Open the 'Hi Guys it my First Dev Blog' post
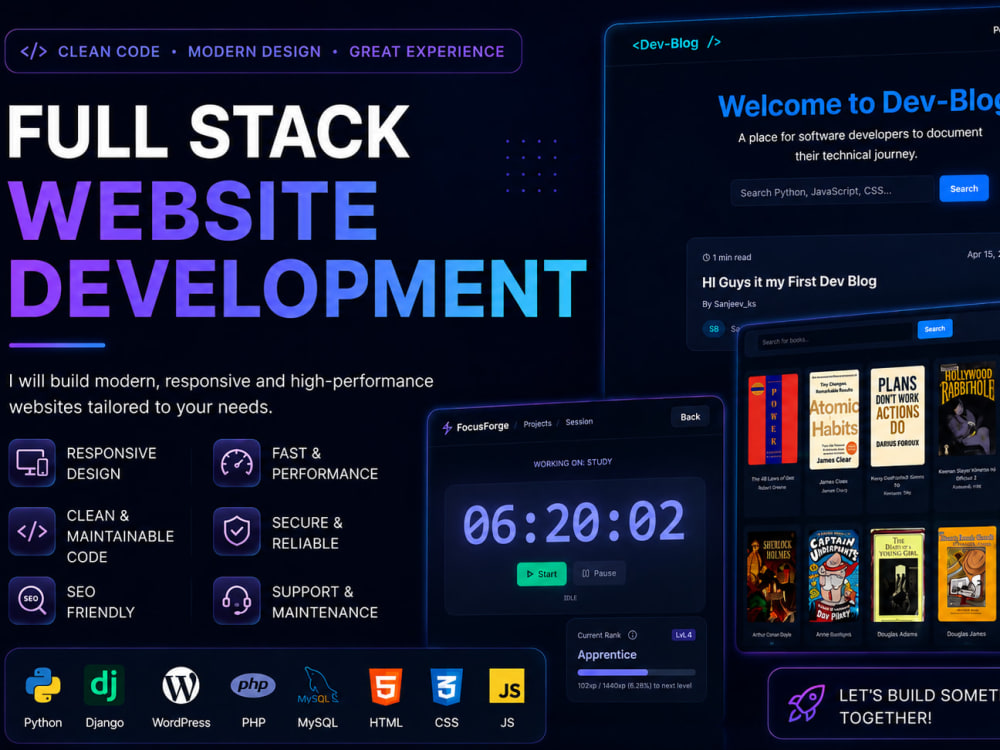 tap(789, 282)
